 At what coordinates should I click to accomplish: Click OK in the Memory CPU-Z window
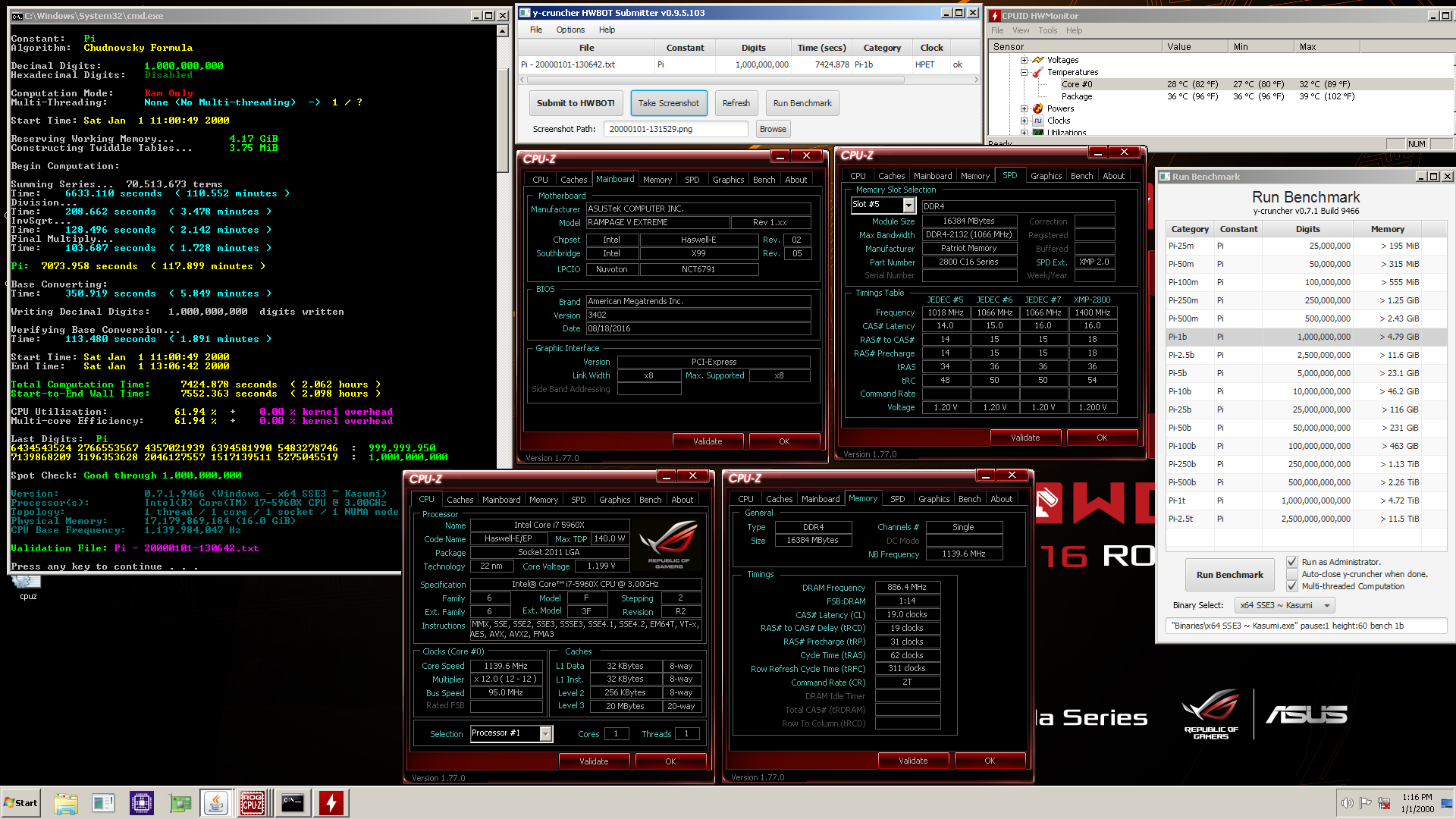(x=990, y=761)
